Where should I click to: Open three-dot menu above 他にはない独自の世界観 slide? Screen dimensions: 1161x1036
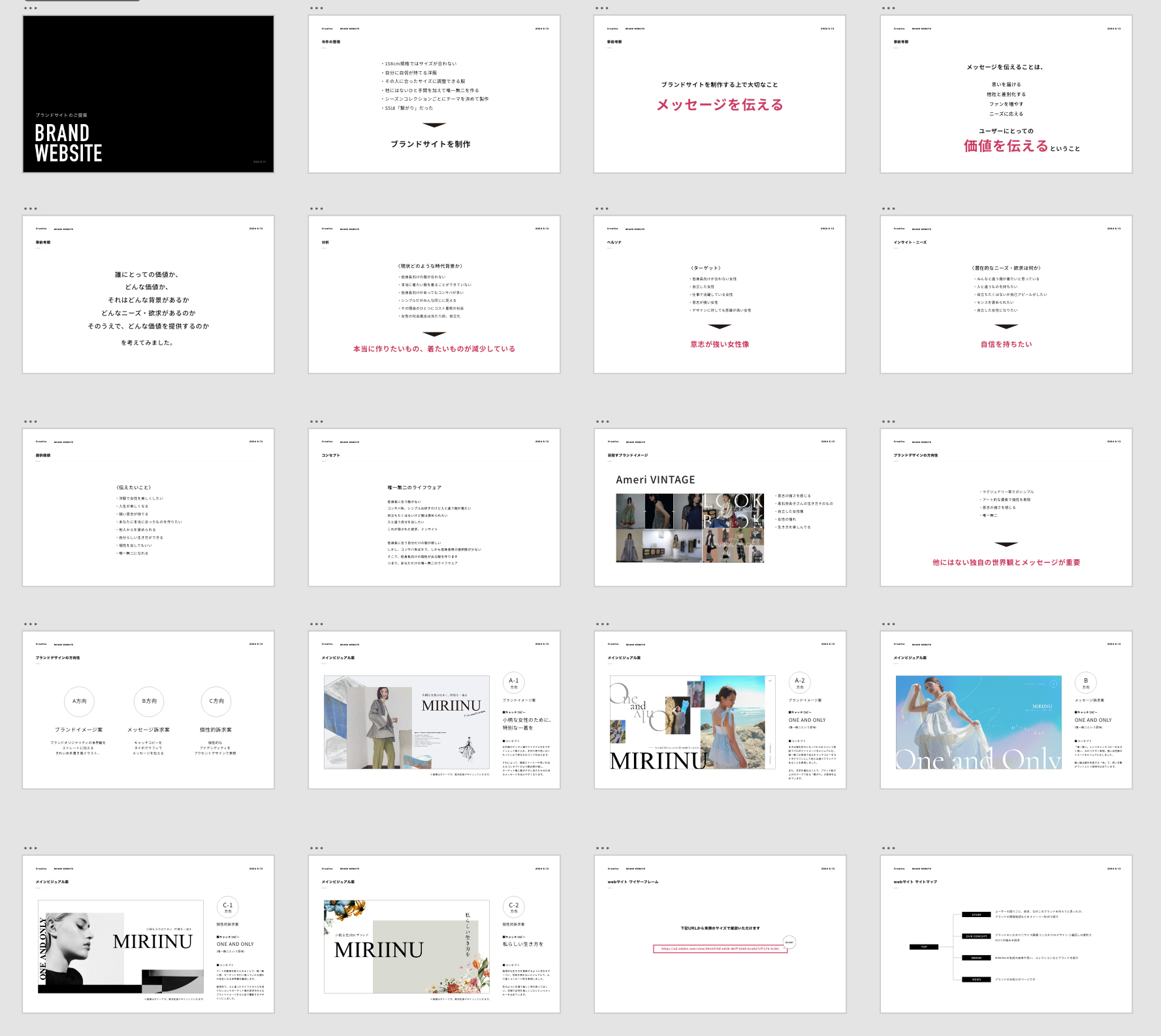[889, 422]
